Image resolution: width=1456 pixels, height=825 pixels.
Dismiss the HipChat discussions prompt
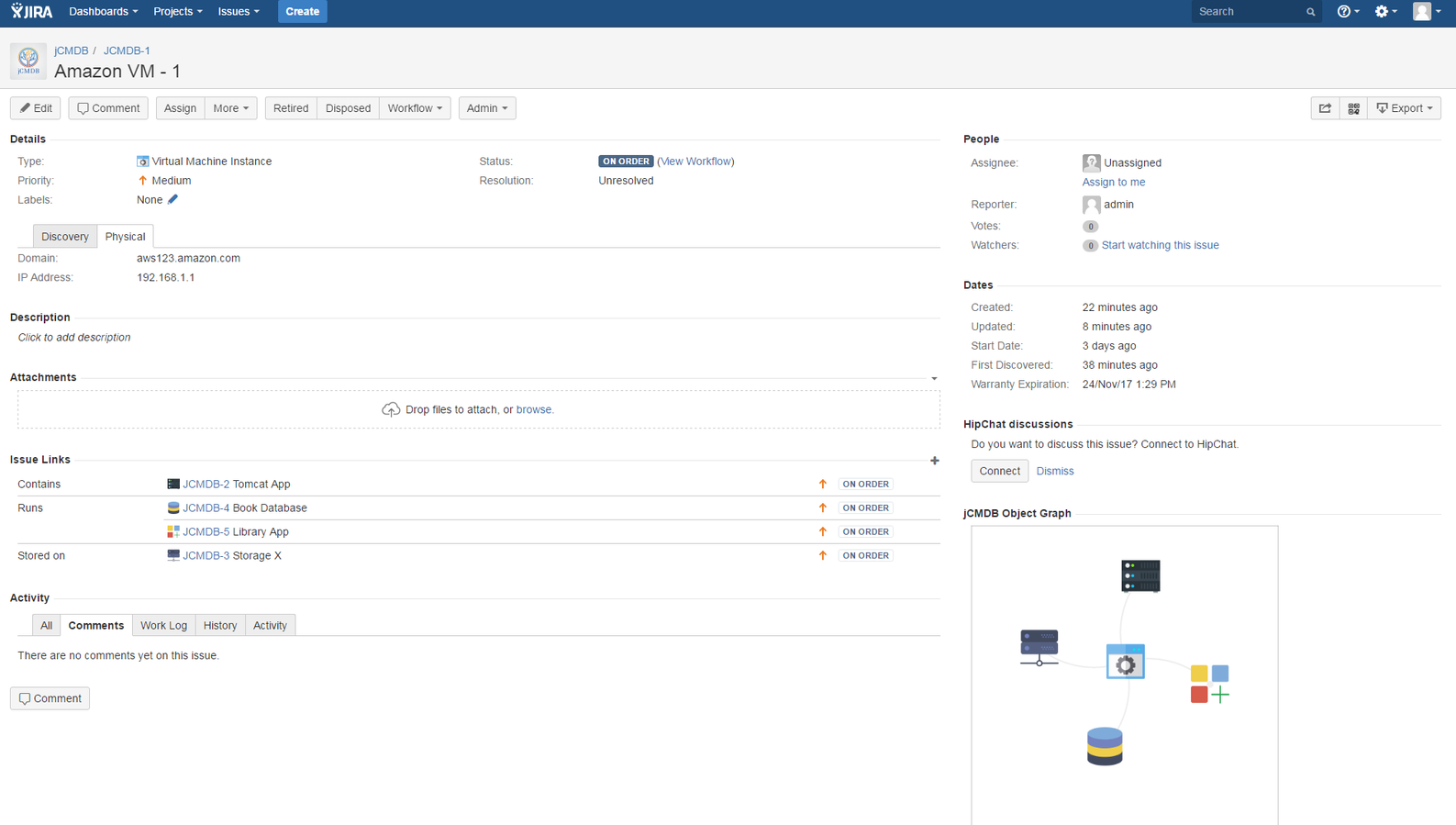pos(1055,471)
